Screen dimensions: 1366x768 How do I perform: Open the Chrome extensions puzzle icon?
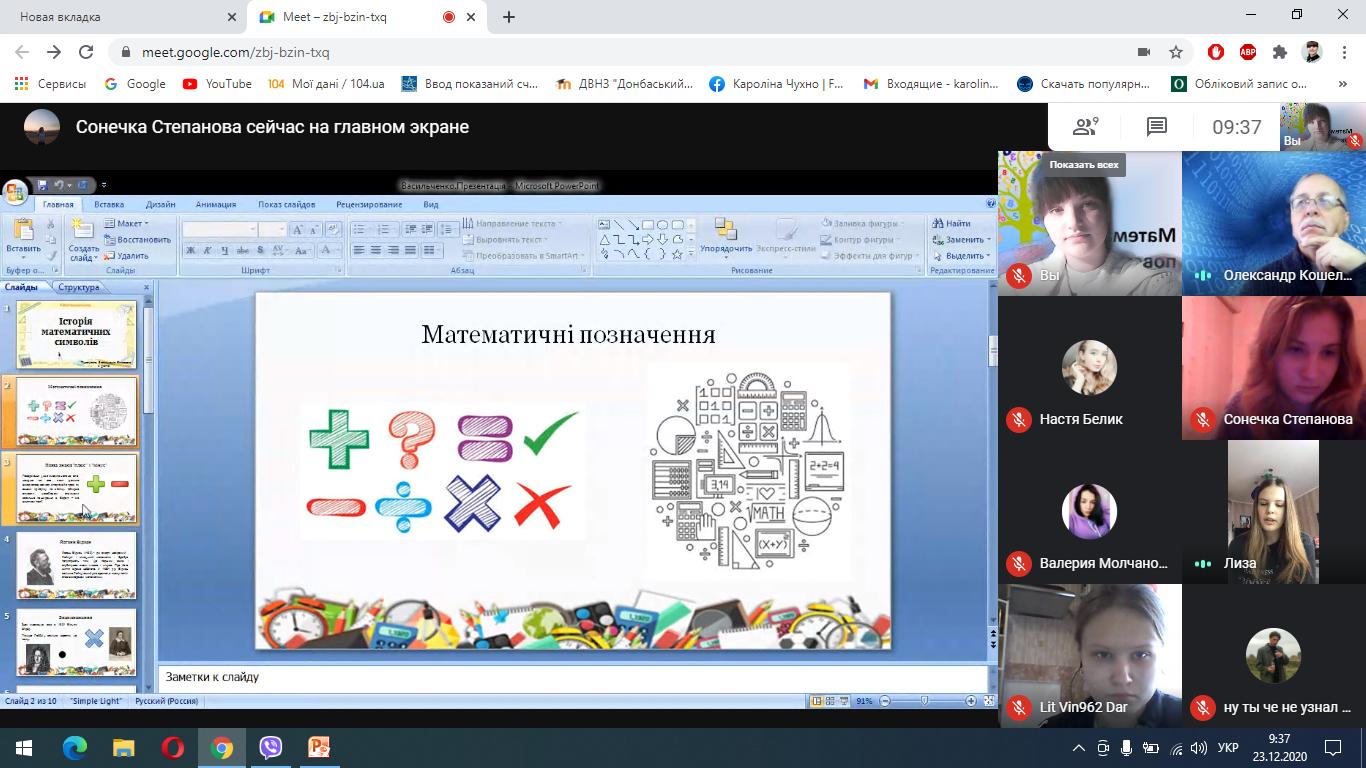pos(1279,52)
